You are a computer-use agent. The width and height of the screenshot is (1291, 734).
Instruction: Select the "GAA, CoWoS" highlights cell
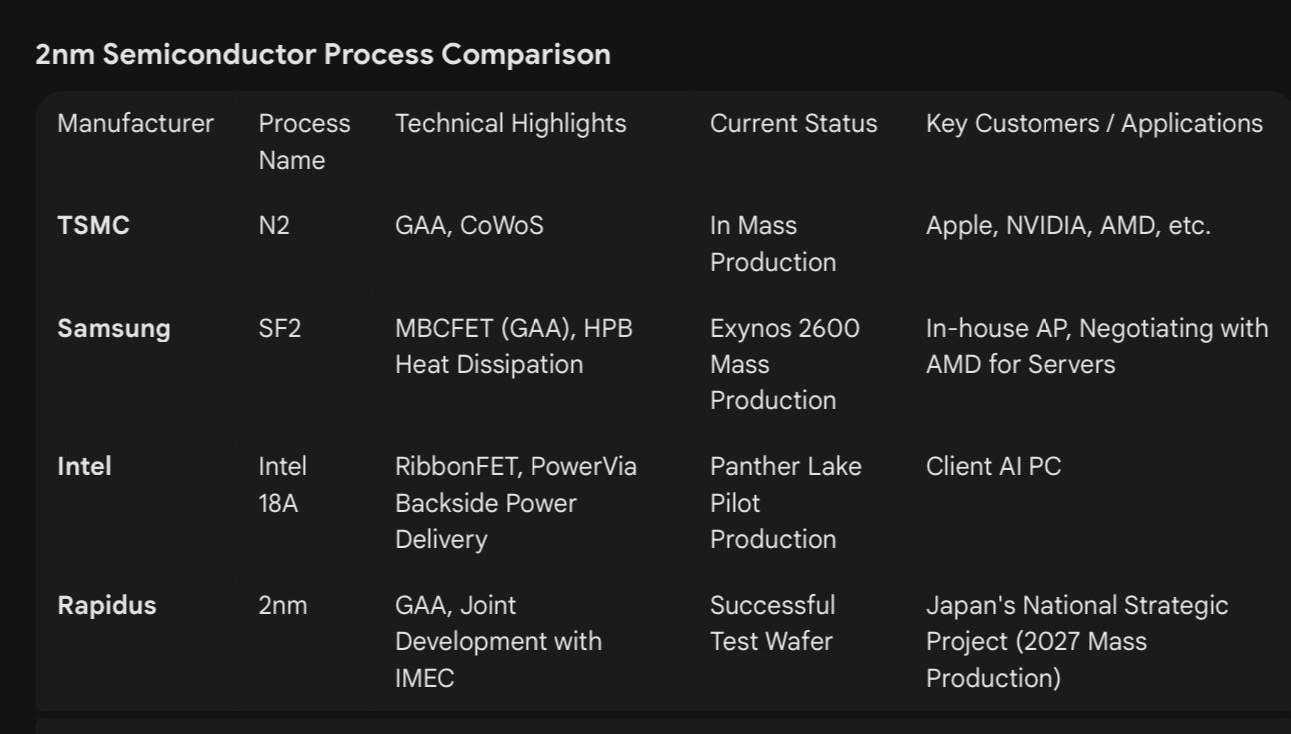click(469, 226)
